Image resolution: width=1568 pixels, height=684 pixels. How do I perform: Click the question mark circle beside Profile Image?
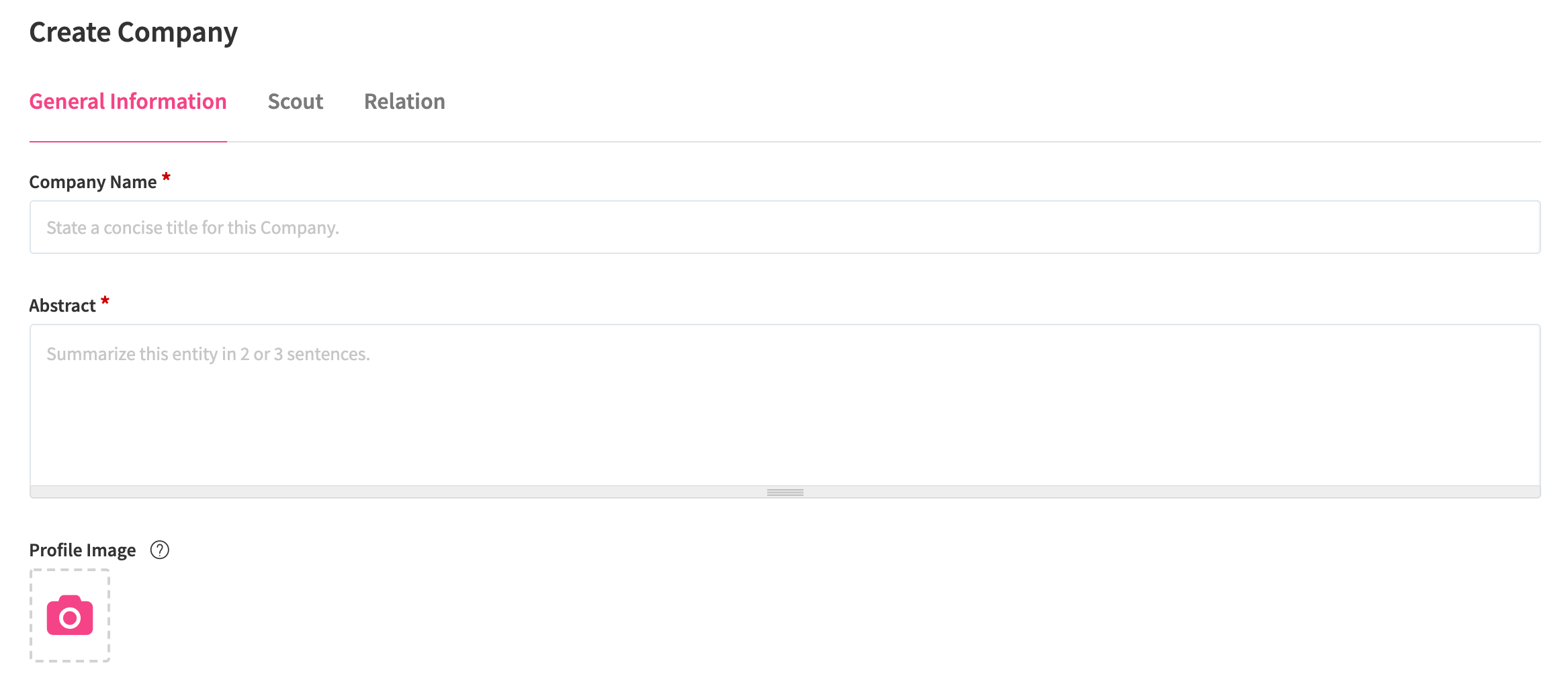tap(159, 550)
